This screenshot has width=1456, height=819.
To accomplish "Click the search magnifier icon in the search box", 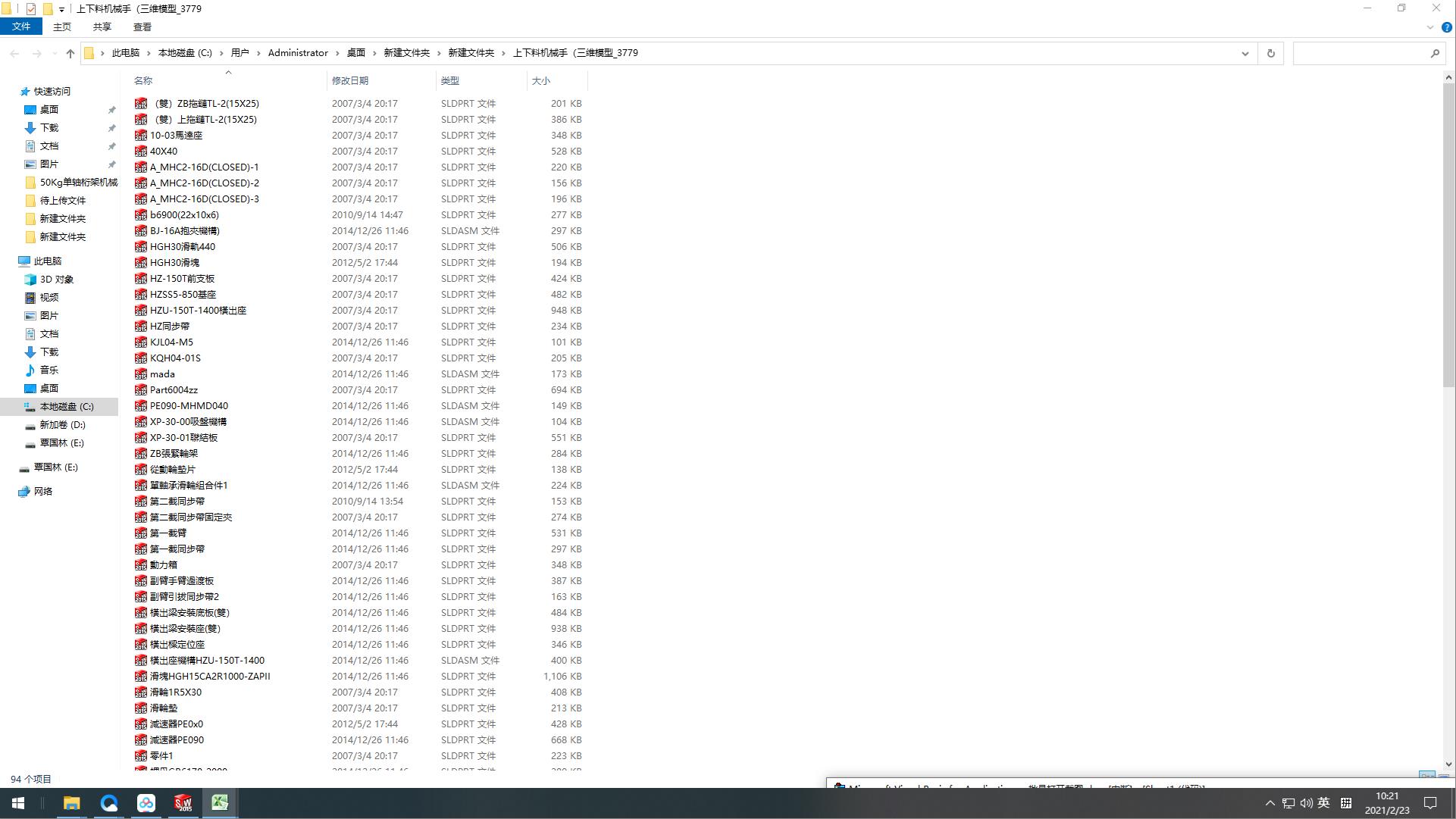I will (1434, 53).
